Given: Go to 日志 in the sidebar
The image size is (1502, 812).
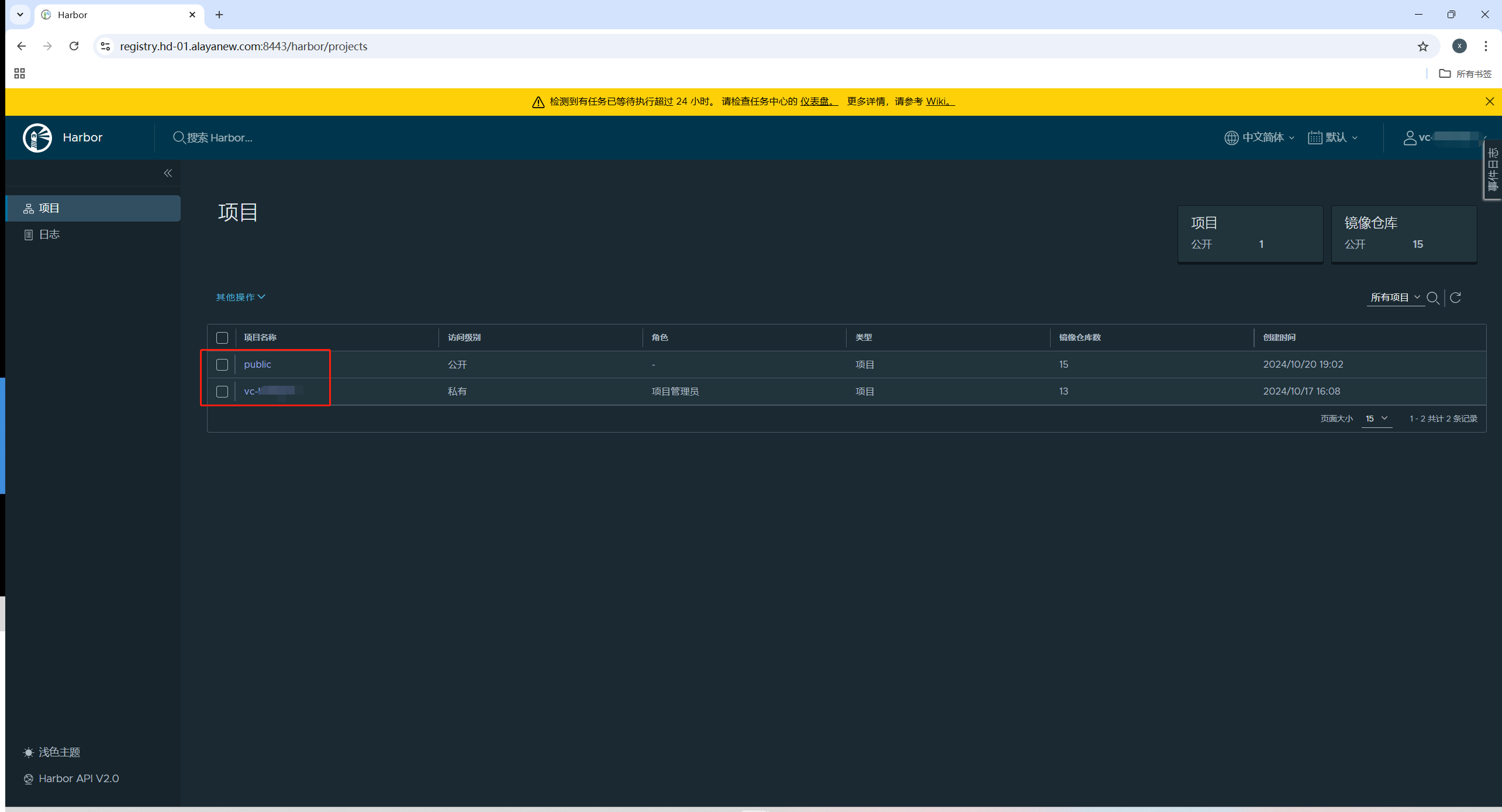Looking at the screenshot, I should click(49, 234).
